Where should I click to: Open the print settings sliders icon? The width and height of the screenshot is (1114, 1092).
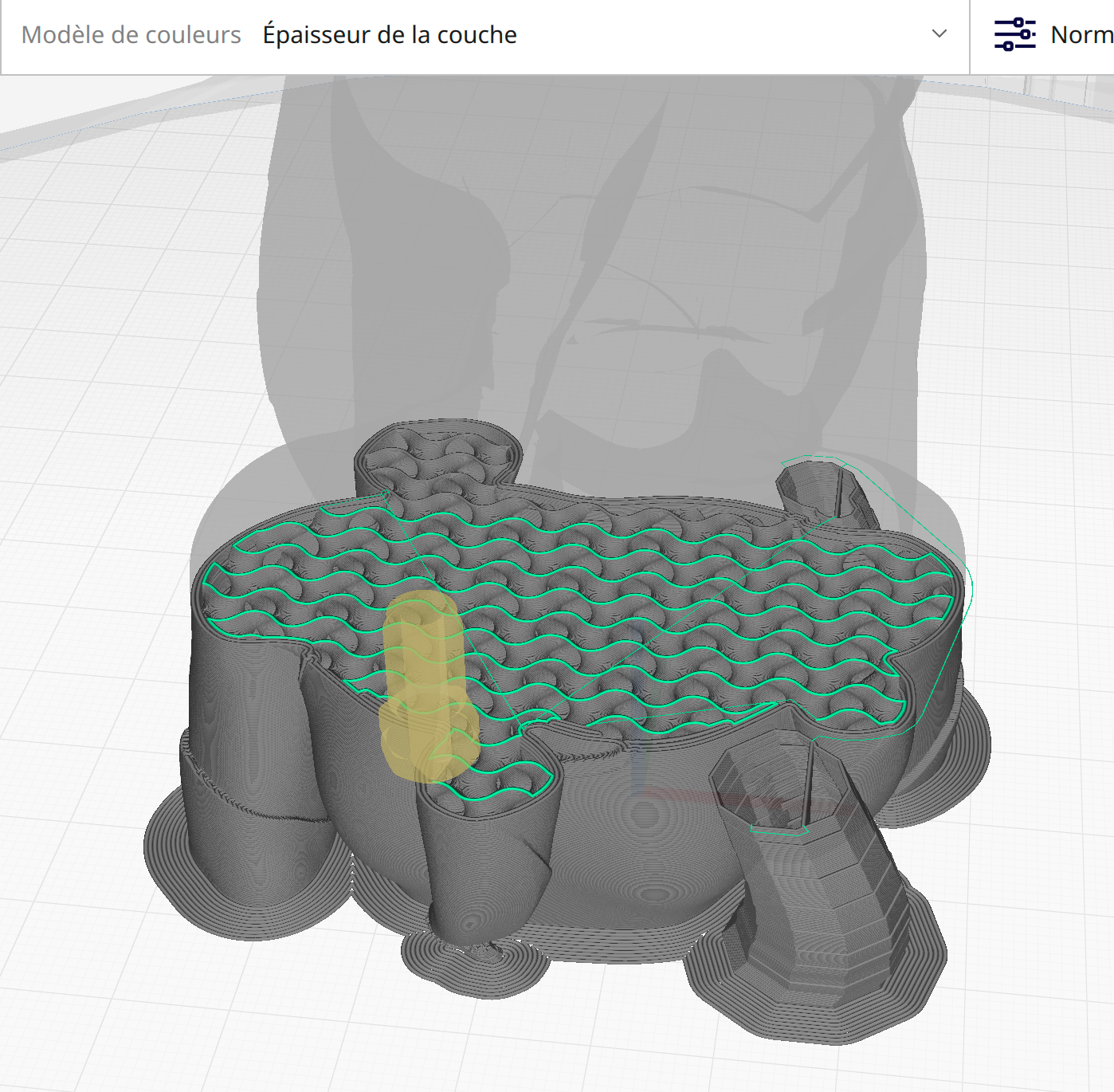(x=1014, y=34)
